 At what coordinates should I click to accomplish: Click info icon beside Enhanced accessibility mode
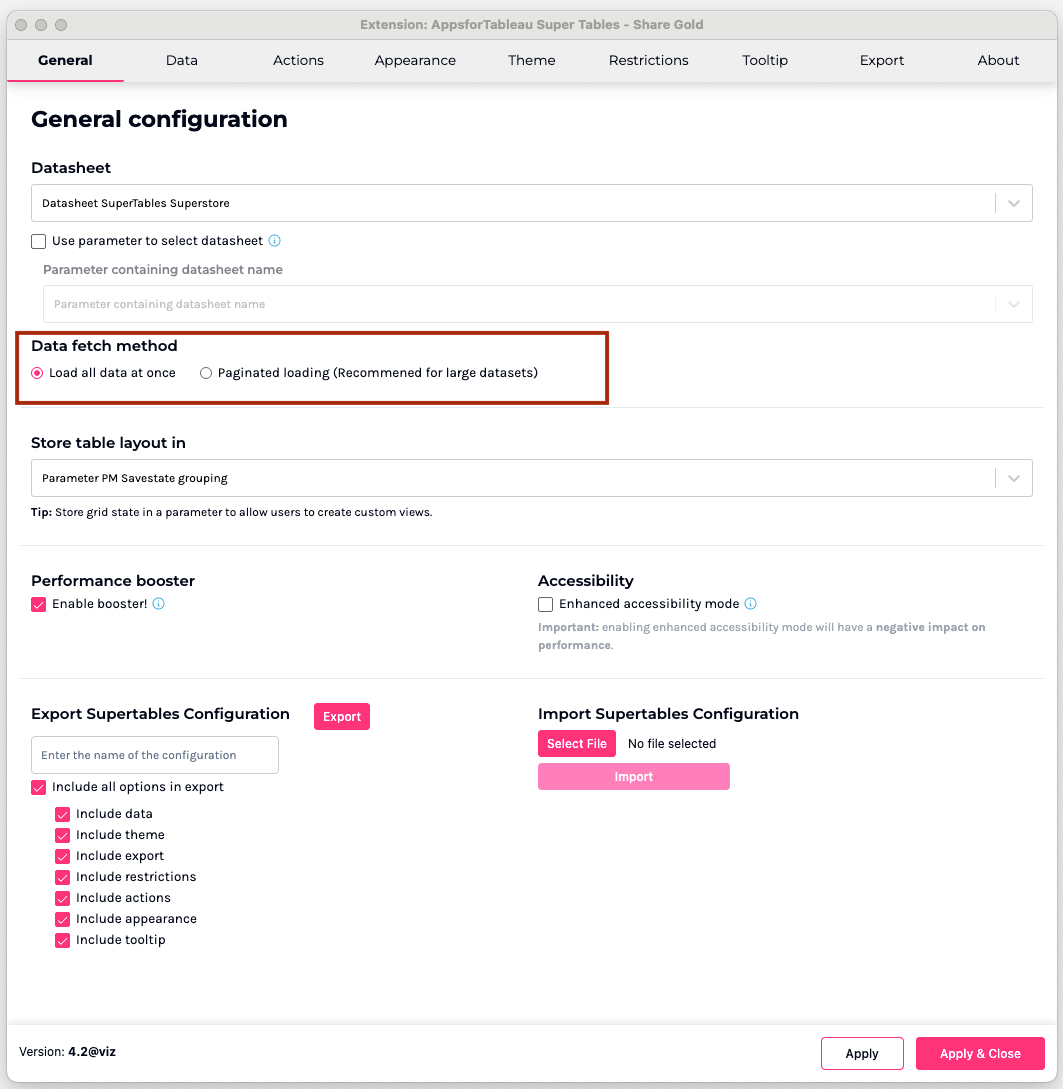point(751,604)
